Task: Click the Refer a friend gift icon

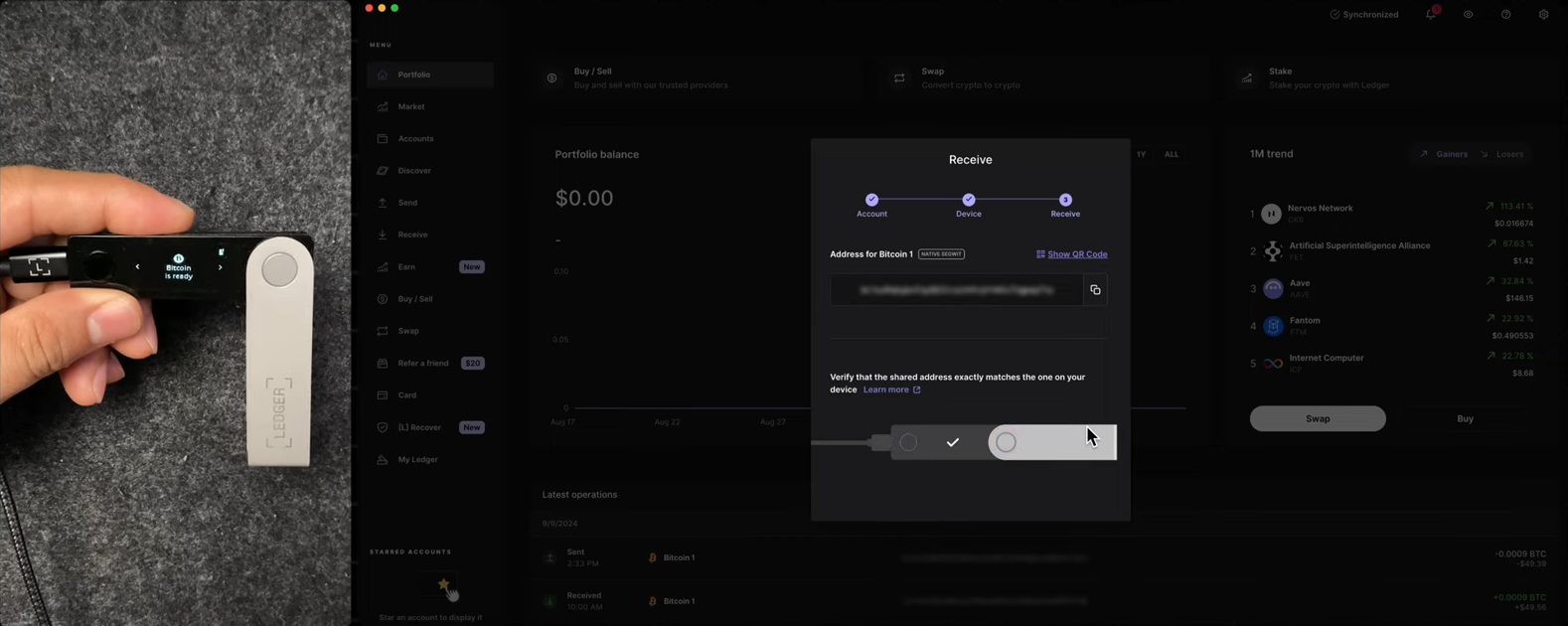Action: 383,363
